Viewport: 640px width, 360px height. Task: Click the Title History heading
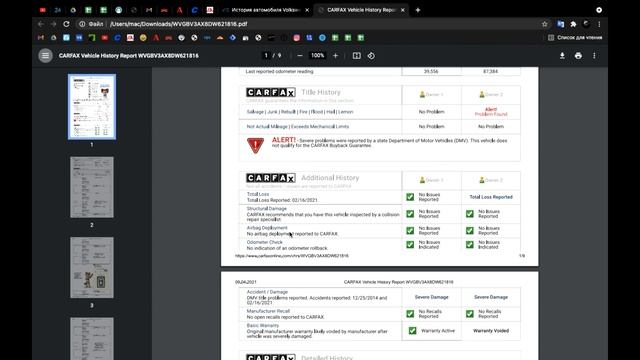(x=321, y=92)
